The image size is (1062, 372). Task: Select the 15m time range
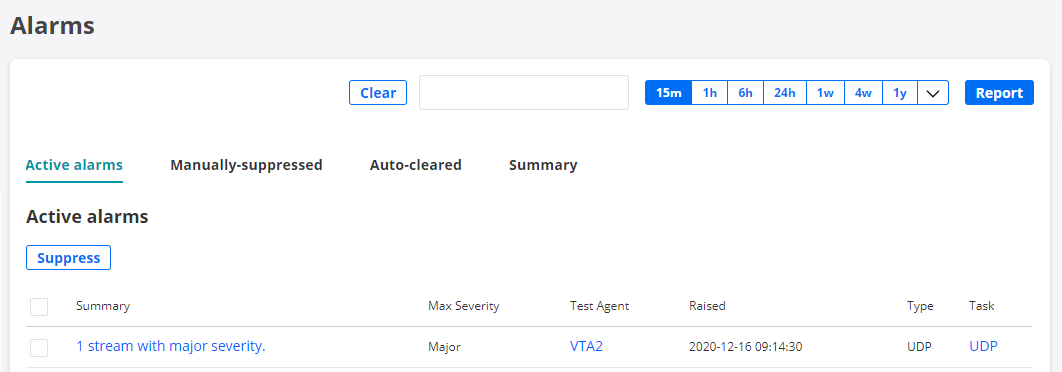(x=668, y=93)
